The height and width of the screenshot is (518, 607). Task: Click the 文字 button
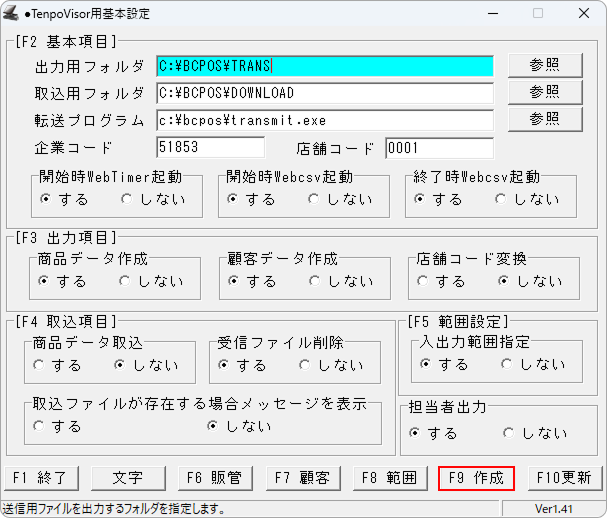[128, 477]
